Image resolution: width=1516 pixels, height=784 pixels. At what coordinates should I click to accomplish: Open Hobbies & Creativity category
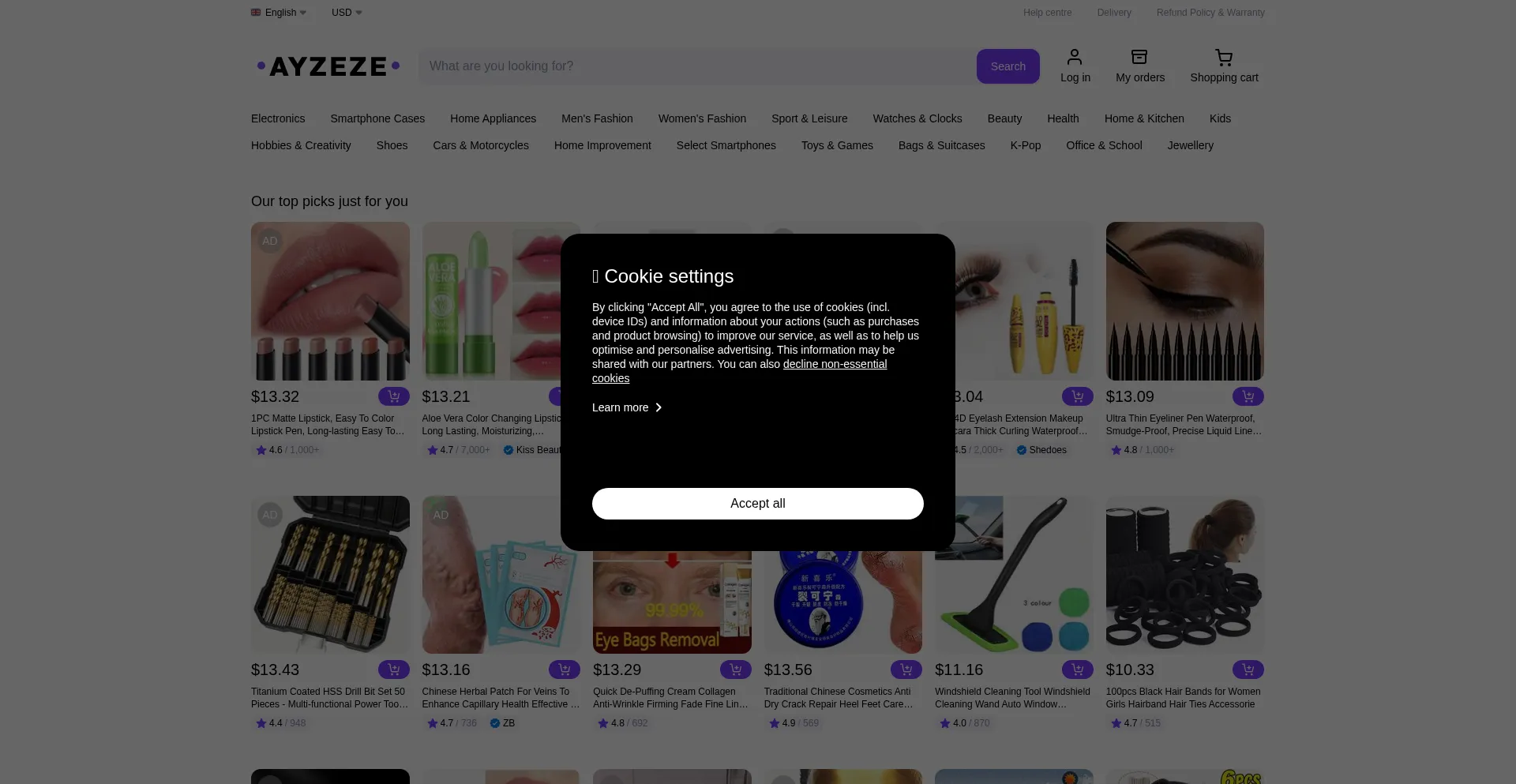[x=301, y=145]
